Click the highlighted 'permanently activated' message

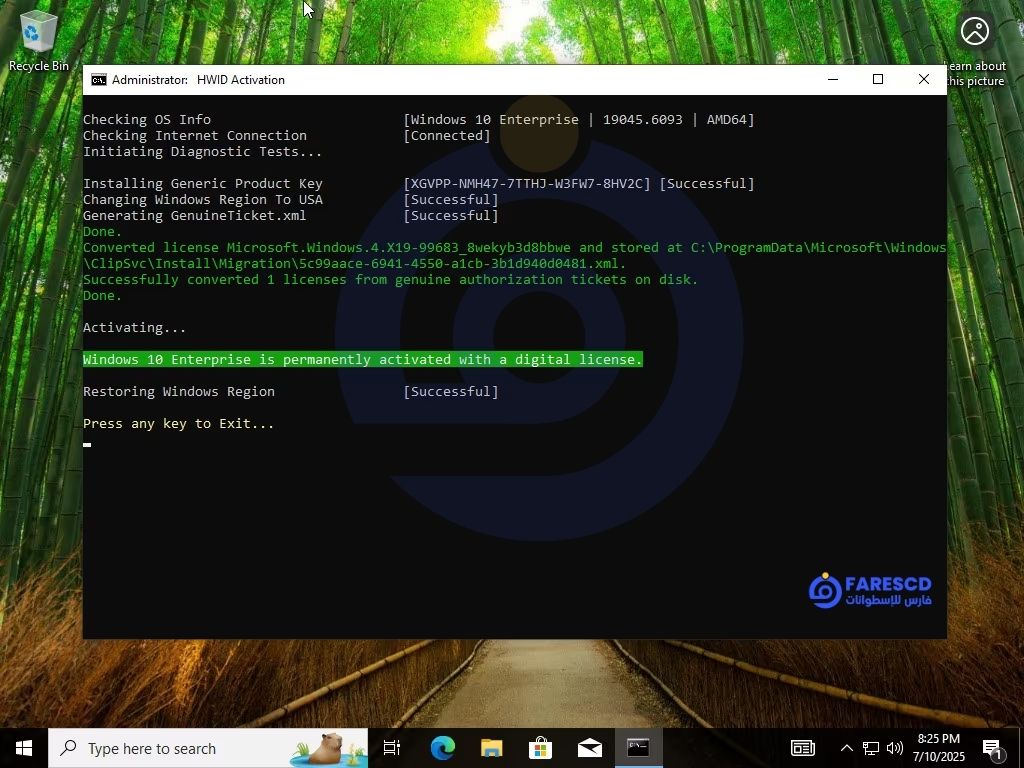click(x=362, y=359)
